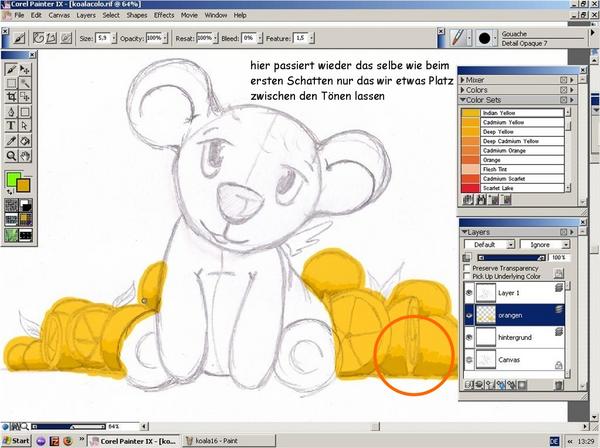Image resolution: width=600 pixels, height=448 pixels.
Task: Click the Feature value field
Action: point(300,38)
